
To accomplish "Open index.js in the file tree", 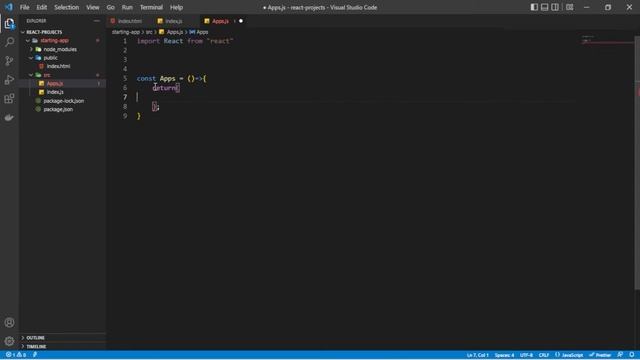I will (x=55, y=92).
